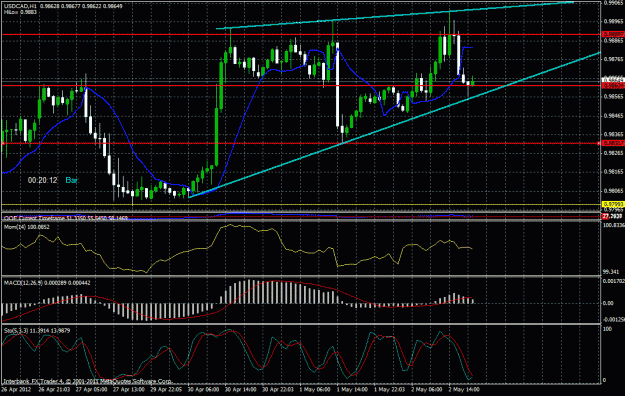Screen dimensions: 625x396
Task: Click the Sto(5,3,3) stochastic indicator label
Action: pyautogui.click(x=37, y=331)
